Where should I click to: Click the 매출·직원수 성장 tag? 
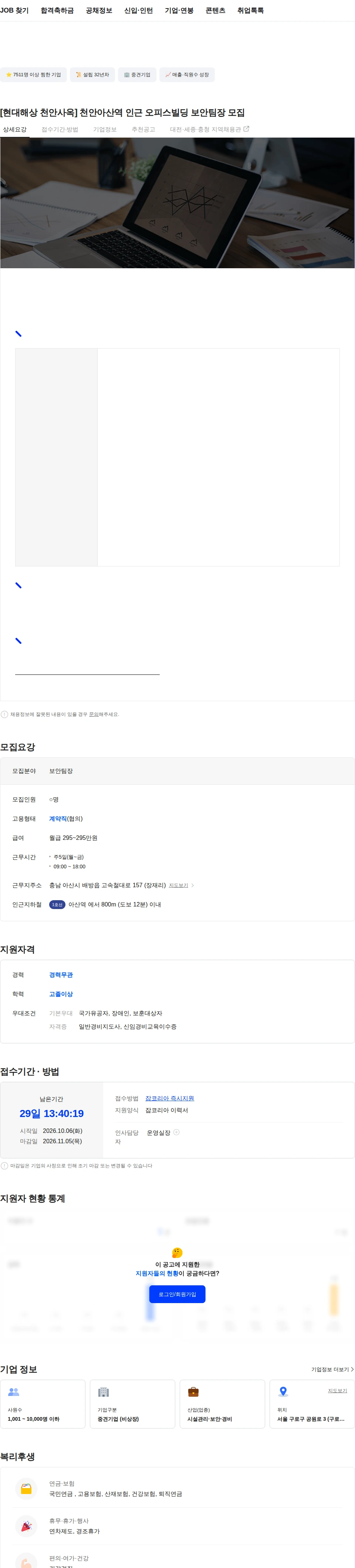(187, 75)
